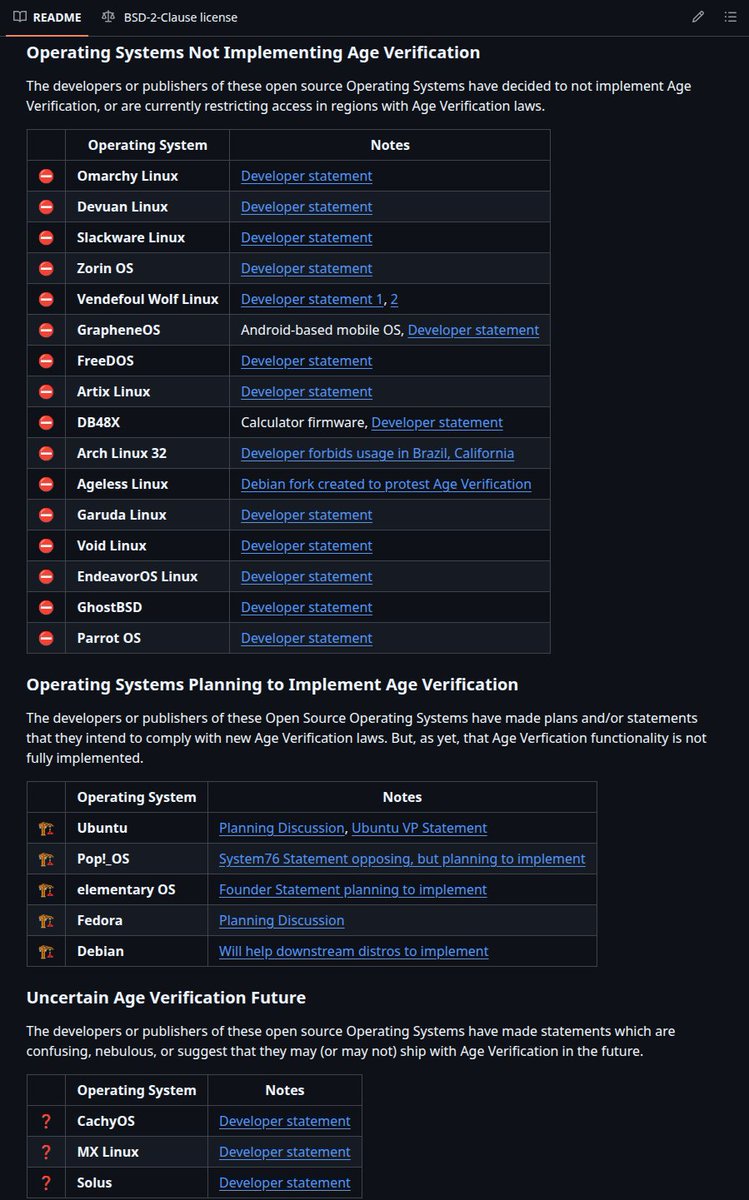Screen dimensions: 749x1200
Task: Click the no-entry icon beside FreeDOS
Action: click(46, 361)
